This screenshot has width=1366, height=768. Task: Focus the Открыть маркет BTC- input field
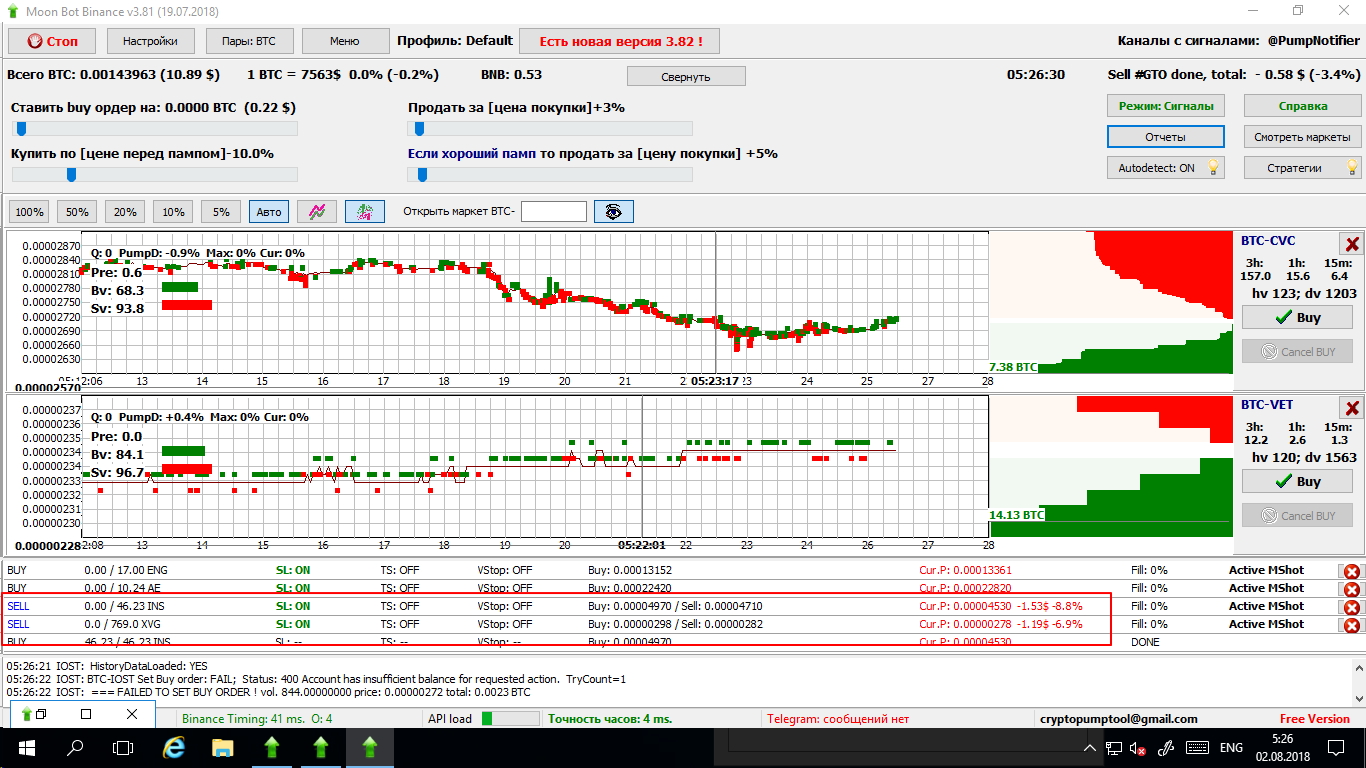[554, 211]
